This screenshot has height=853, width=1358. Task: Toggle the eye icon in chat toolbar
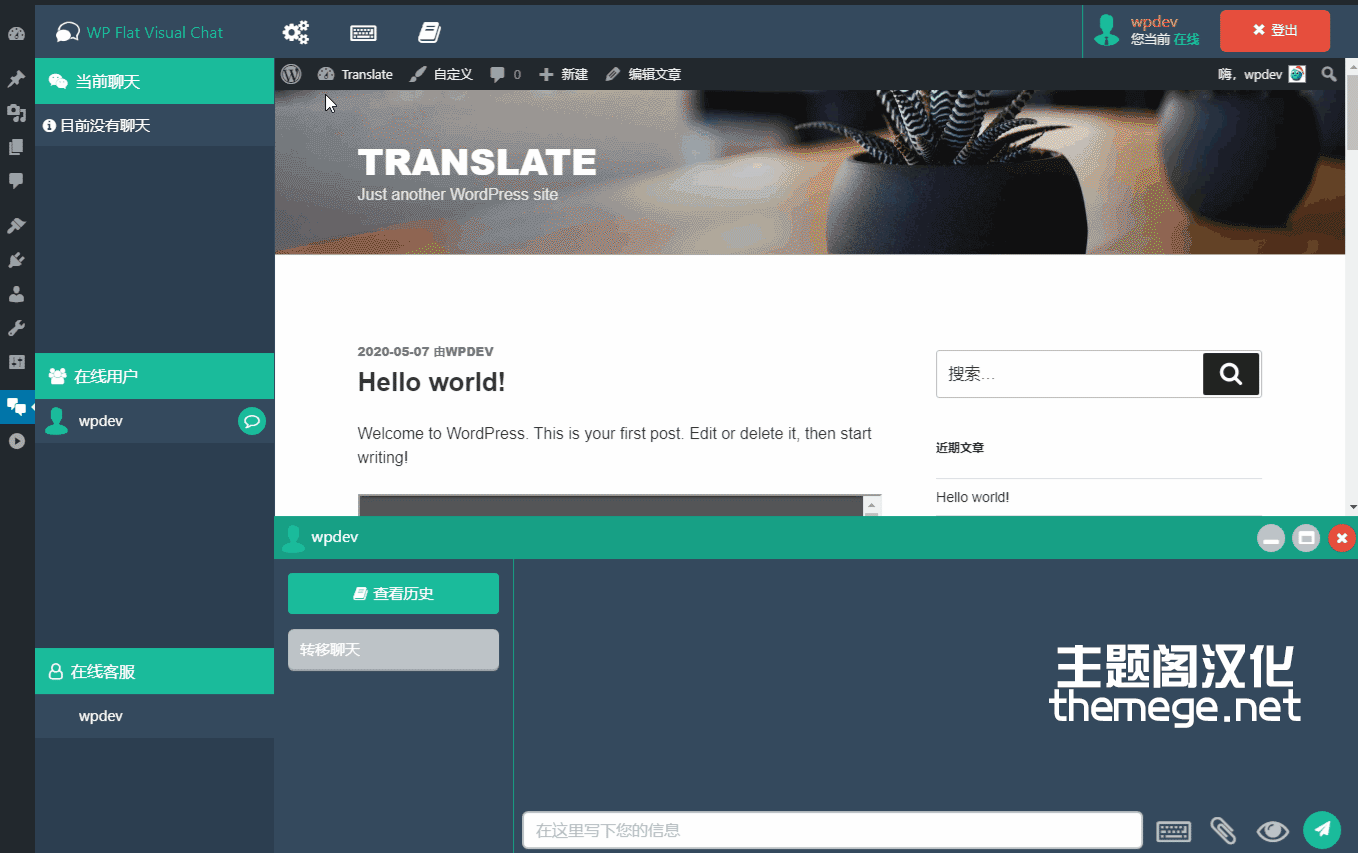click(1273, 830)
